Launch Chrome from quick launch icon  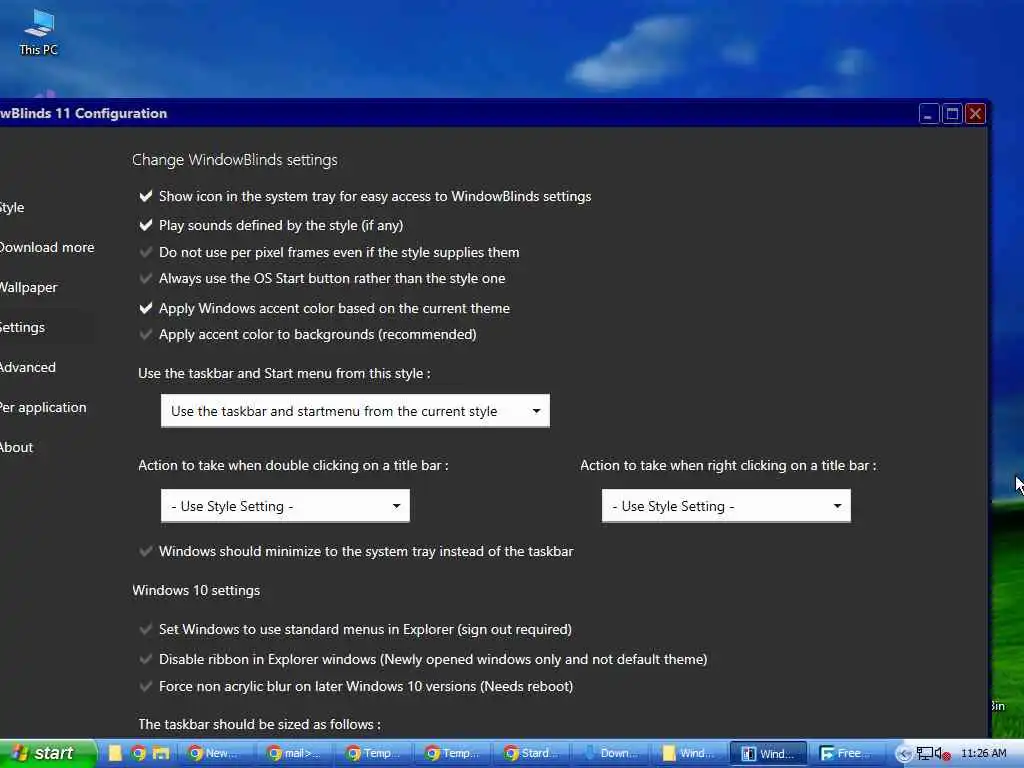pyautogui.click(x=138, y=754)
